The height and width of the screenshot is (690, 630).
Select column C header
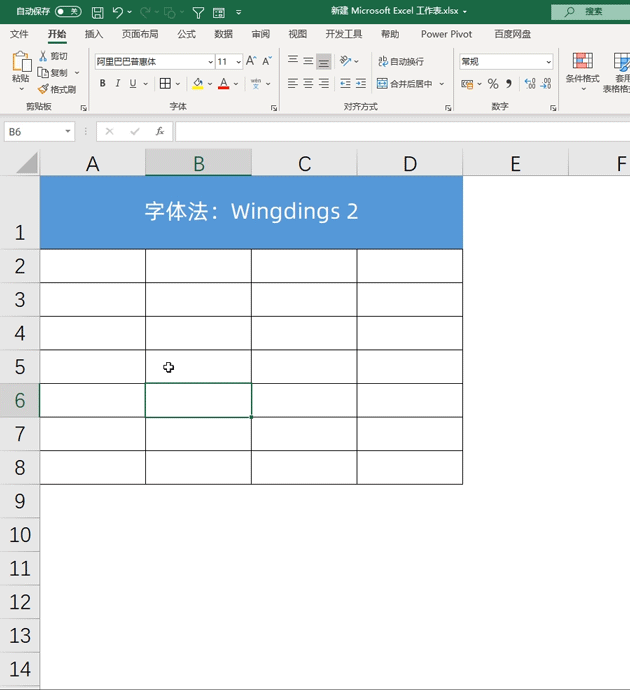click(x=304, y=163)
